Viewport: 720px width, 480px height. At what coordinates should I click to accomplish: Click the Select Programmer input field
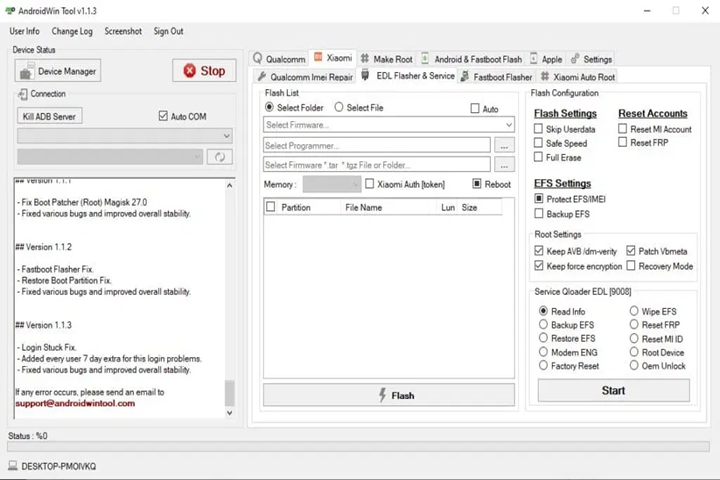(x=377, y=145)
